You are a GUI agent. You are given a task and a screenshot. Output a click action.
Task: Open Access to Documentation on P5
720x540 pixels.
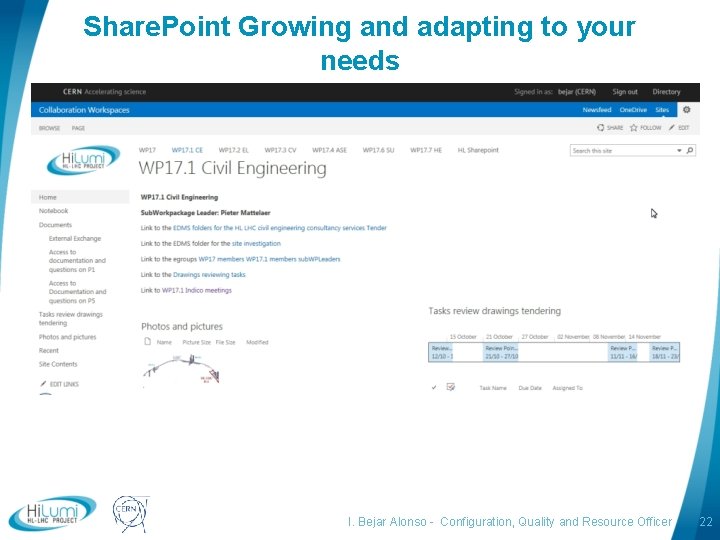77,292
